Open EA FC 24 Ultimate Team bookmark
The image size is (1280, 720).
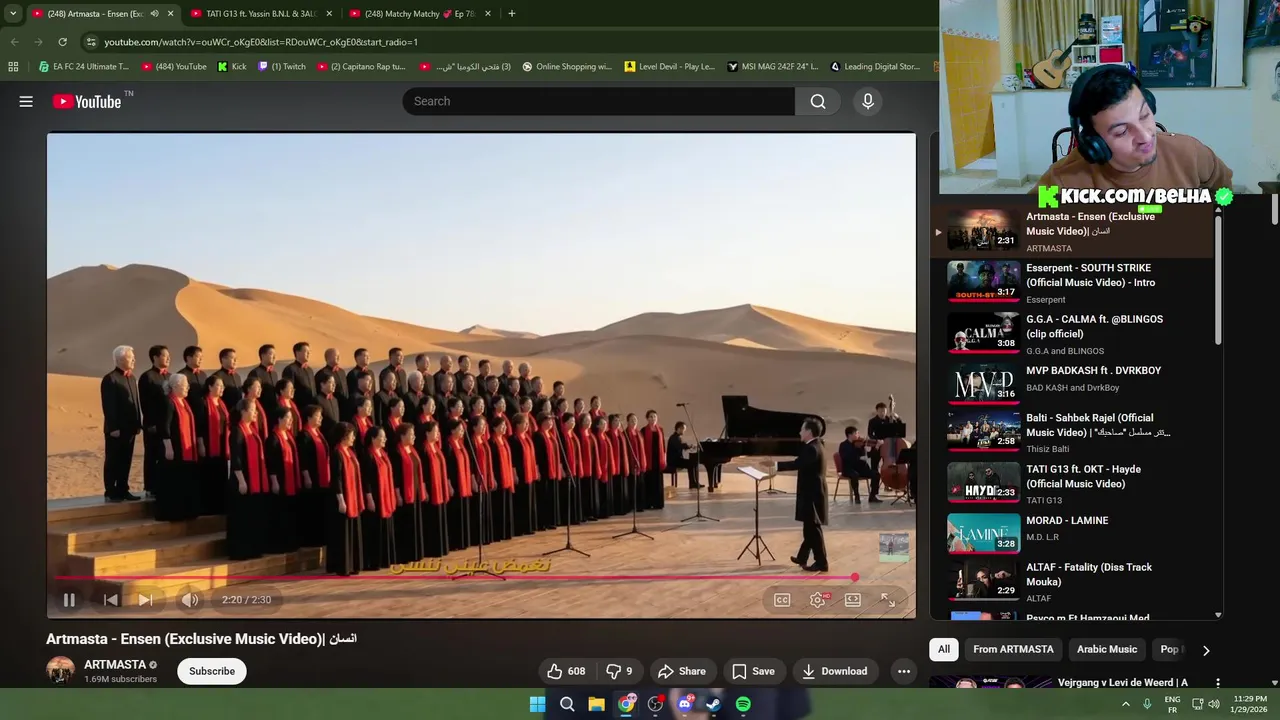pyautogui.click(x=83, y=67)
